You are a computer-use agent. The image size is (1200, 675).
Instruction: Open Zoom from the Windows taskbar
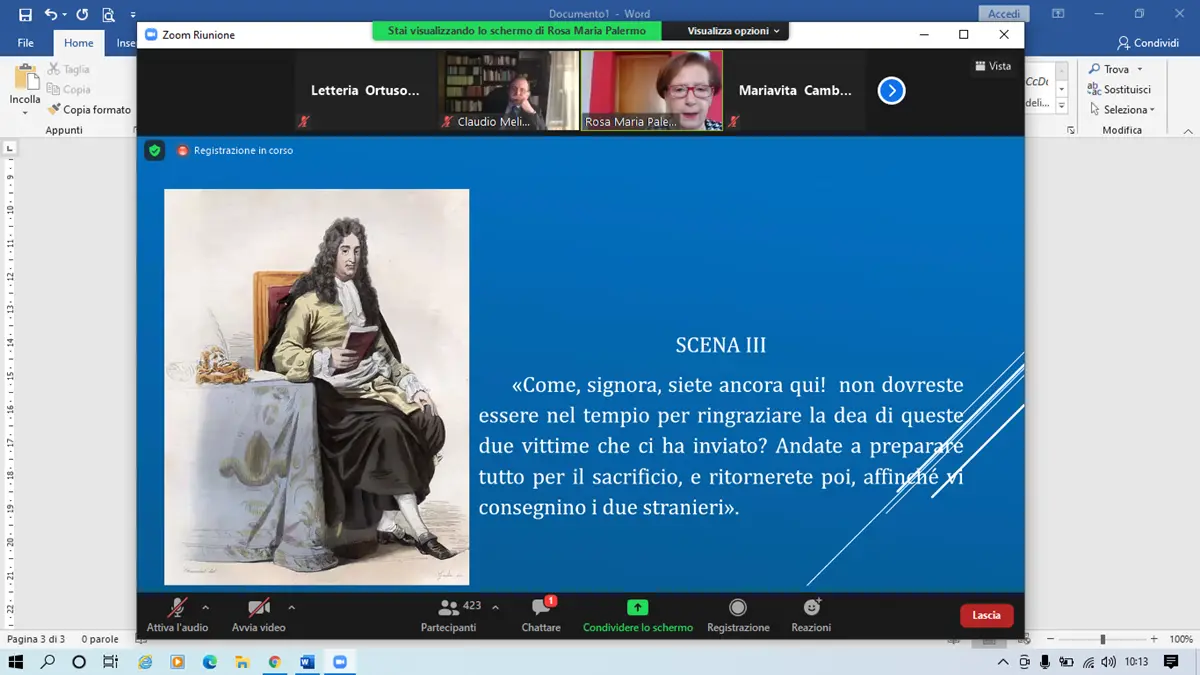[338, 662]
